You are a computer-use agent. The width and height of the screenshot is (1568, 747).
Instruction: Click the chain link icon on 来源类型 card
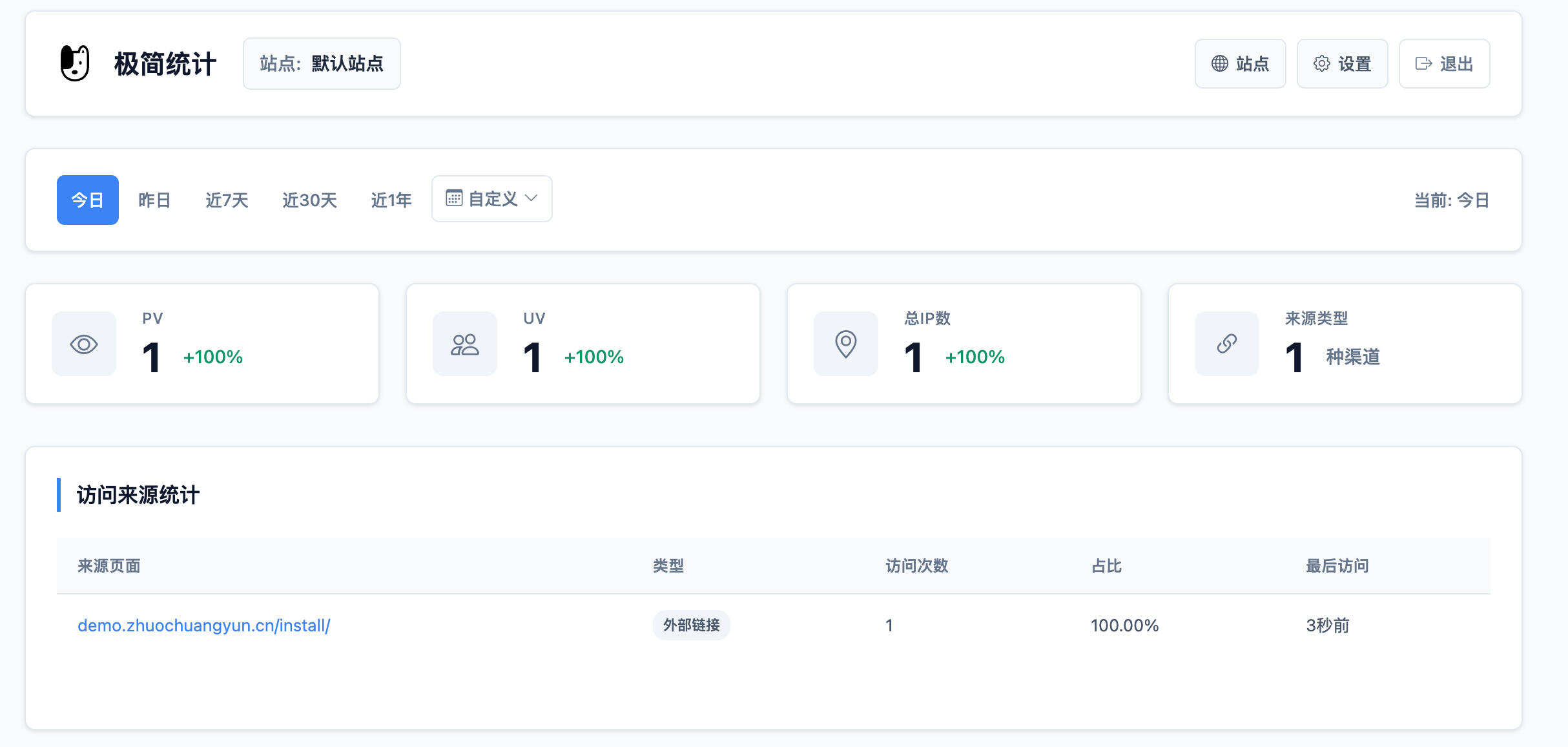pos(1226,344)
